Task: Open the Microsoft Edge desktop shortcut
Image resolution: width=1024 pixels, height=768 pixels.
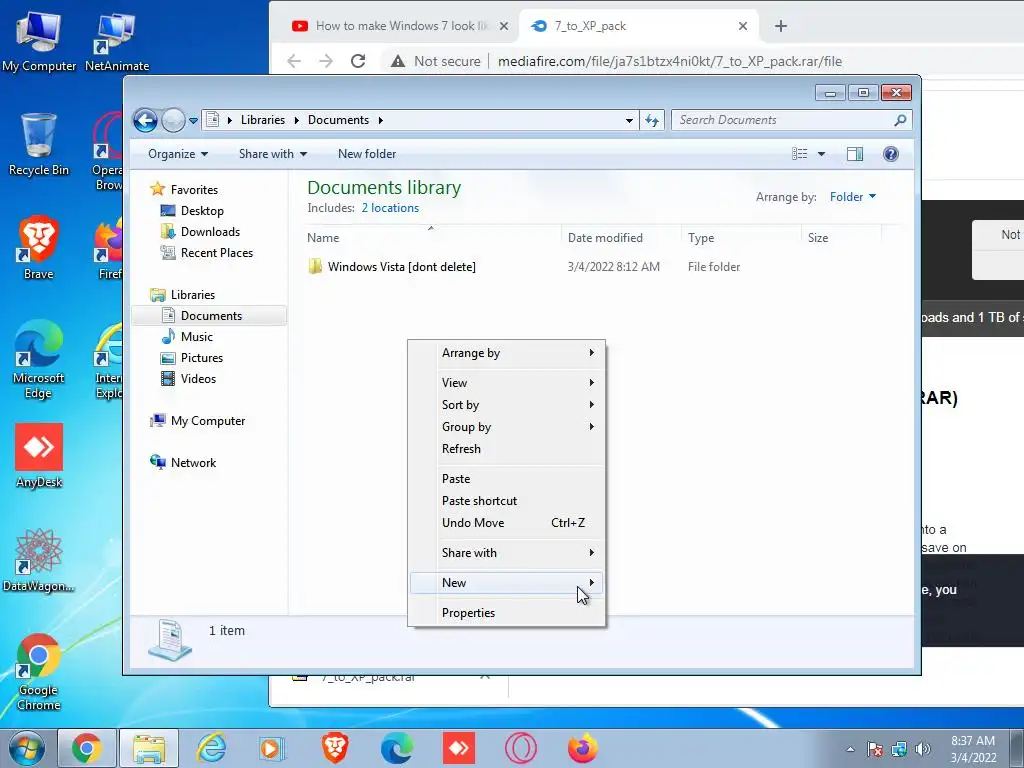Action: point(39,360)
